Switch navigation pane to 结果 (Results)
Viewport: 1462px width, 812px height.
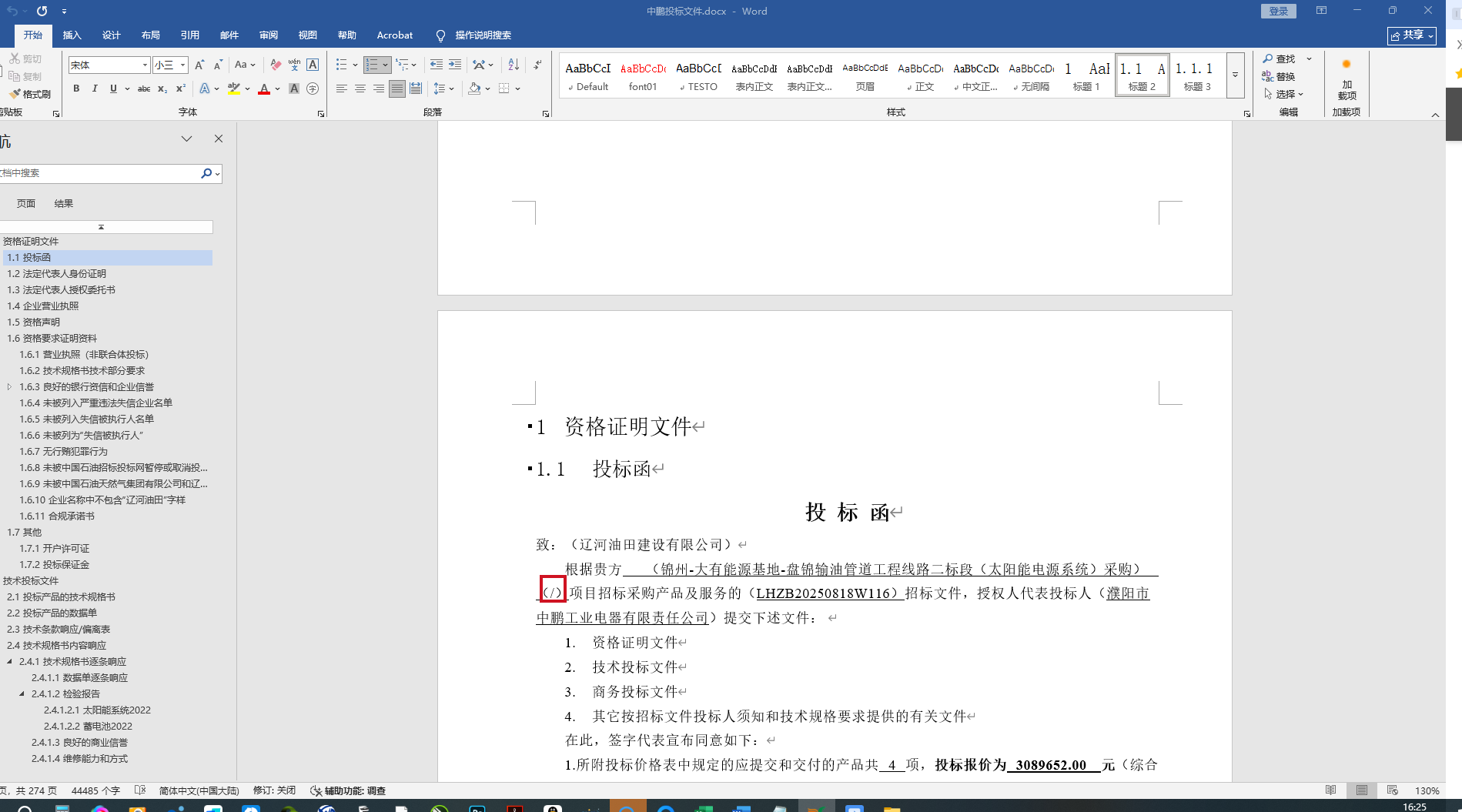[x=64, y=204]
